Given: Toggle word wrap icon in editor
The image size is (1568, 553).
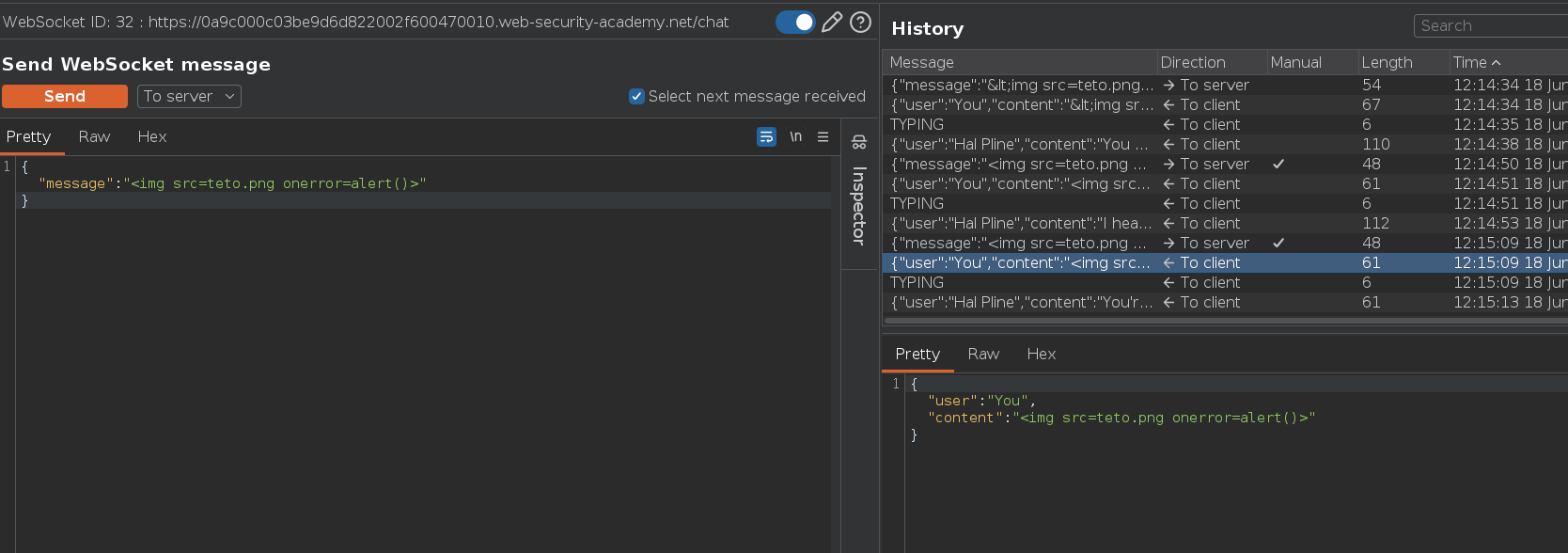Looking at the screenshot, I should pos(766,136).
